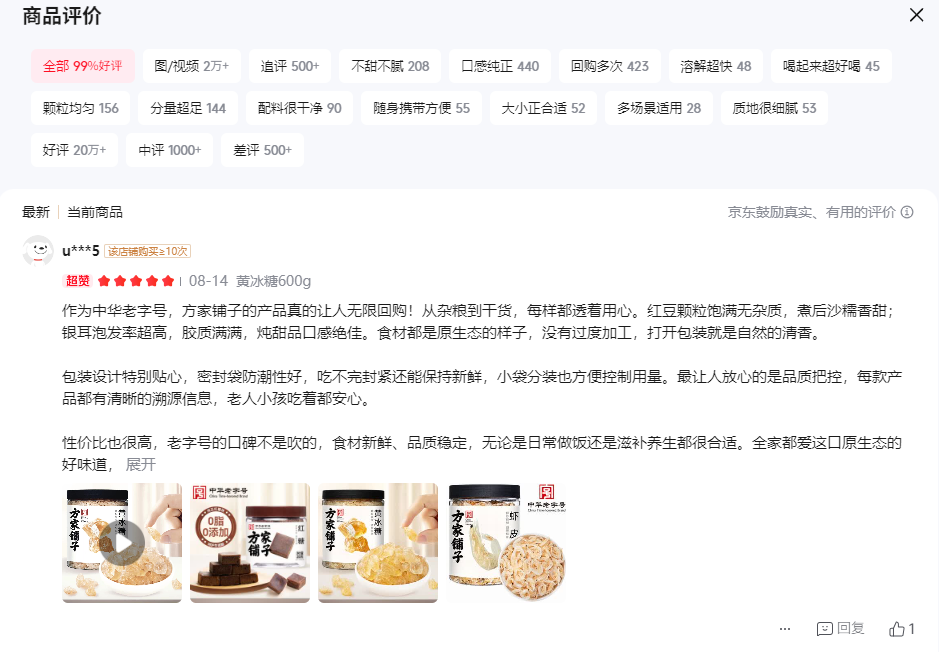Switch to the 最新 sort tab
Image resolution: width=939 pixels, height=652 pixels.
[36, 212]
